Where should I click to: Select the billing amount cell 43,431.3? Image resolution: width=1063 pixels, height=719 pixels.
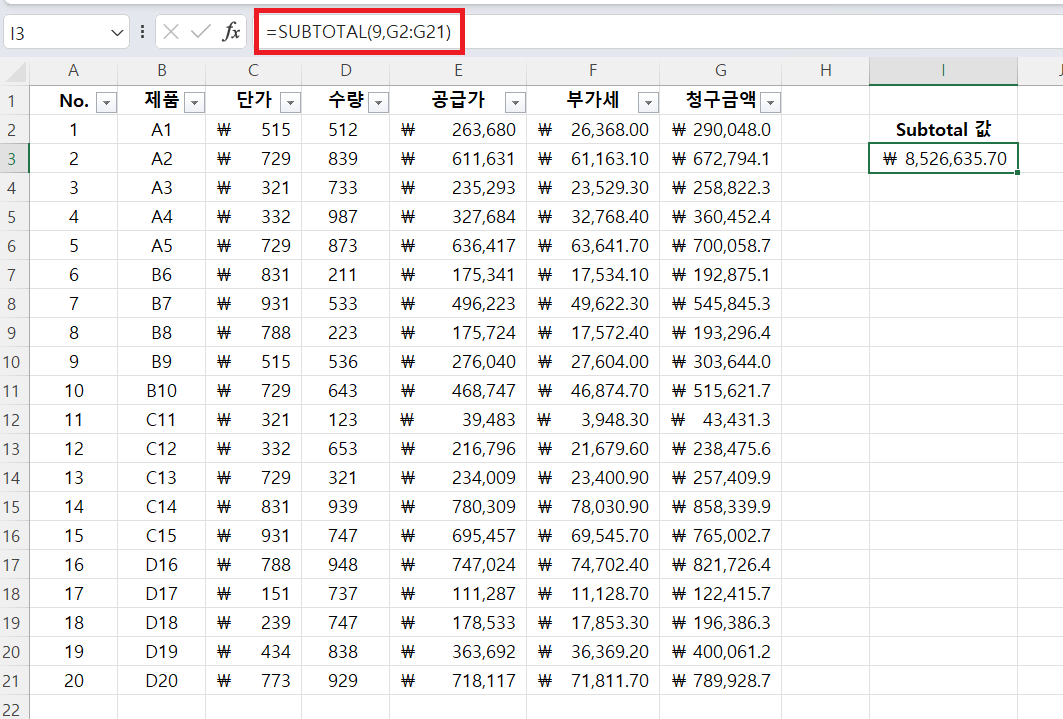[x=721, y=419]
